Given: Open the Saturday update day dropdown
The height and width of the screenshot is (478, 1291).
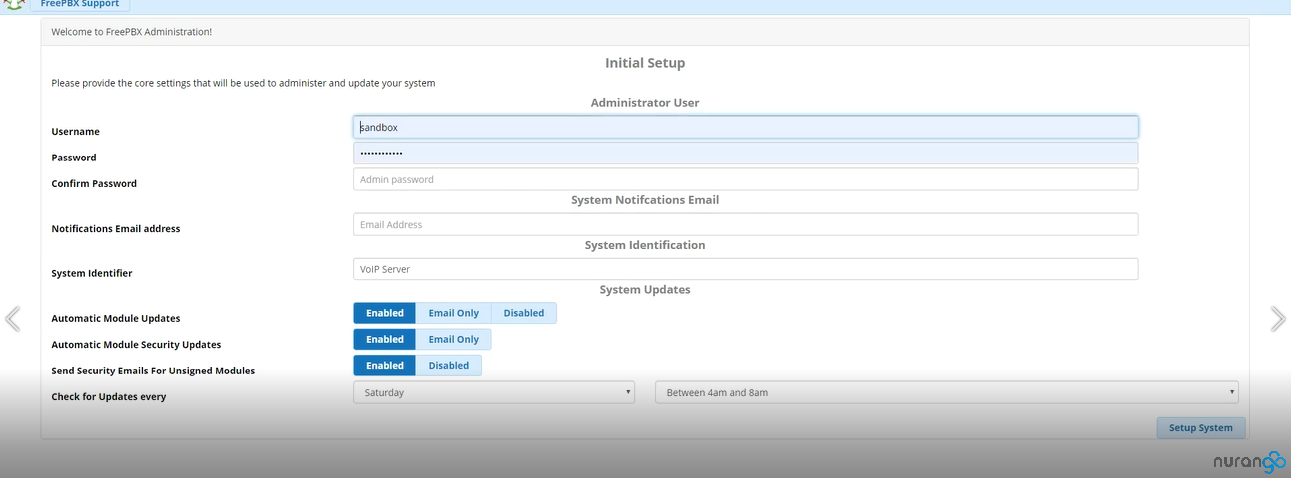Looking at the screenshot, I should coord(494,392).
